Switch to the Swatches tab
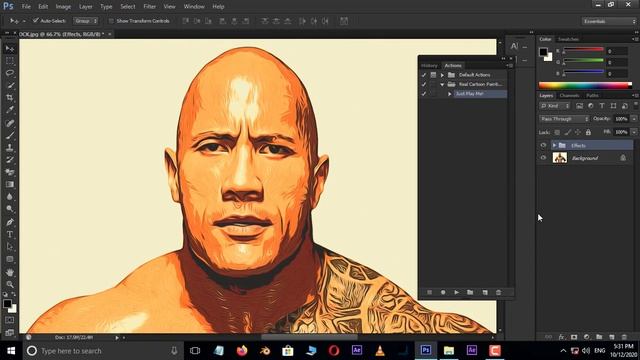Viewport: 640px width, 360px height. 568,39
